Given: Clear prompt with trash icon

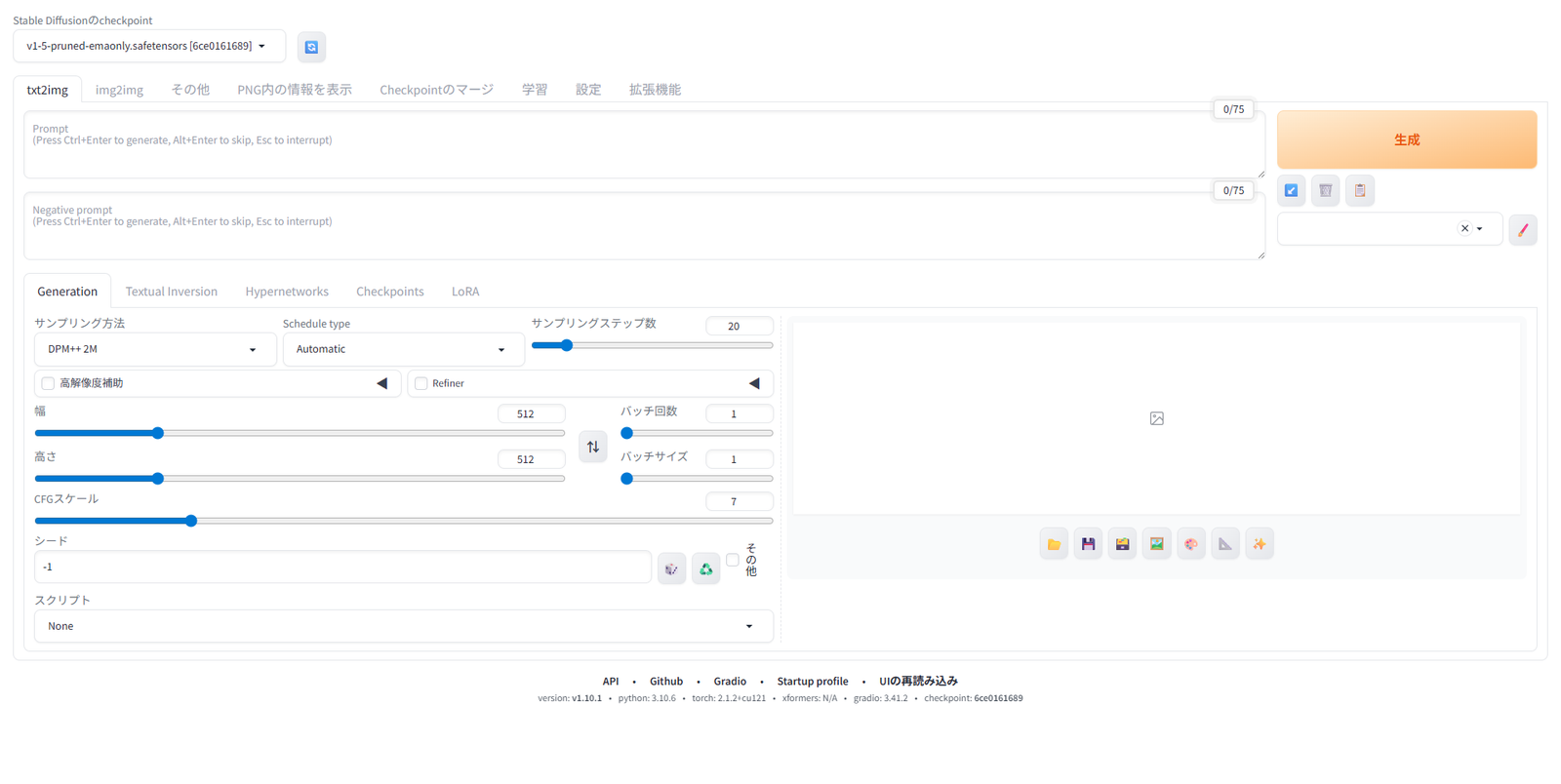Looking at the screenshot, I should [x=1325, y=190].
